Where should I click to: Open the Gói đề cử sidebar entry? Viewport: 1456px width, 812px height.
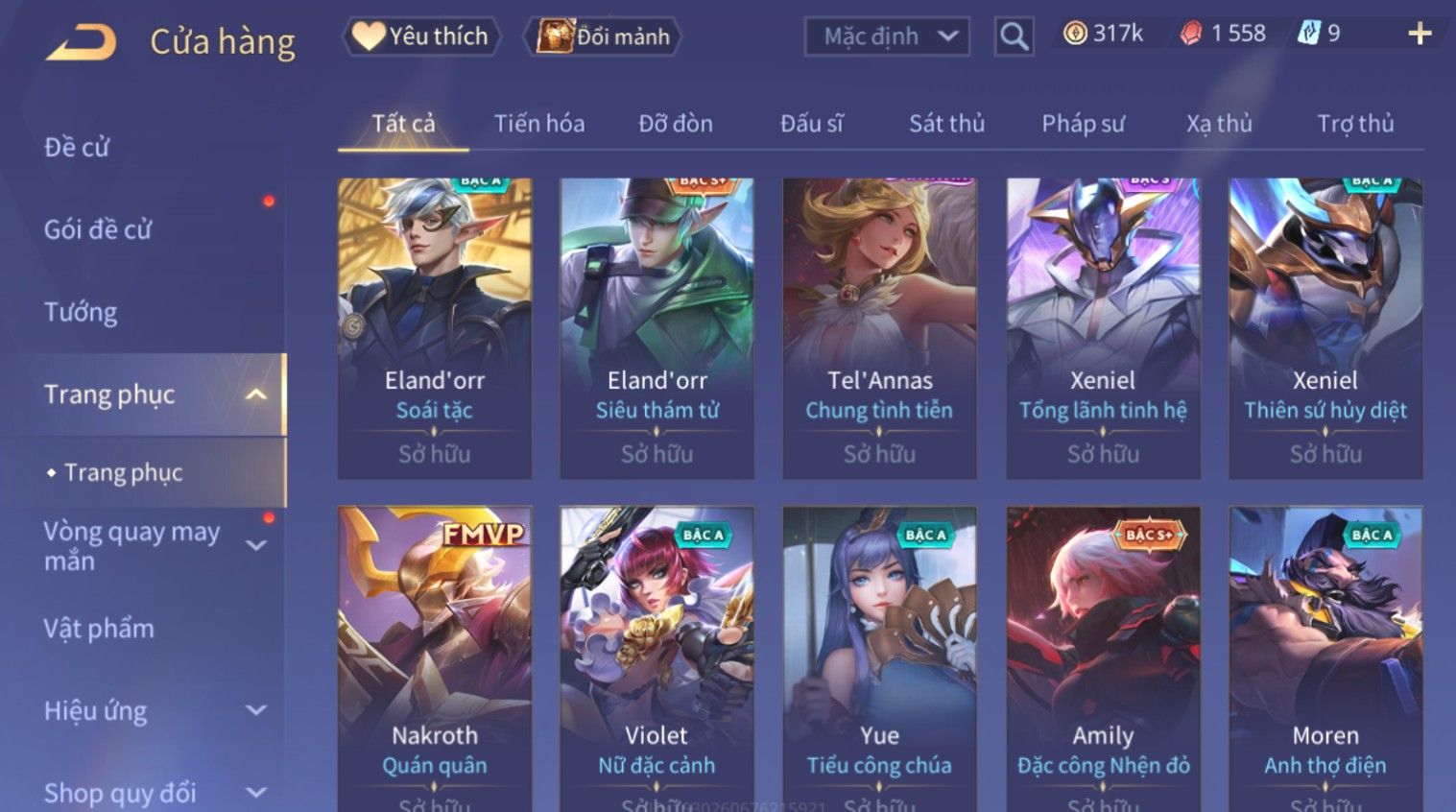coord(97,229)
